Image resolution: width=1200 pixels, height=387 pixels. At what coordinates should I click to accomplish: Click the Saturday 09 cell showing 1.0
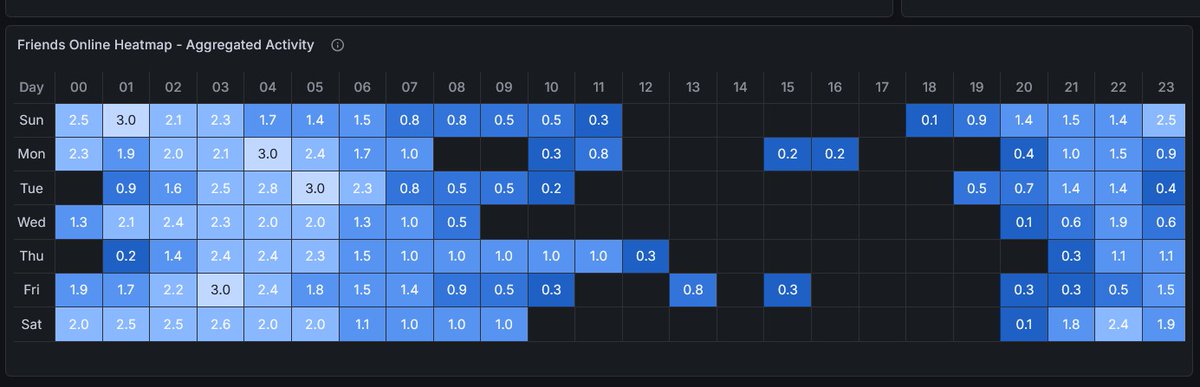coord(503,324)
